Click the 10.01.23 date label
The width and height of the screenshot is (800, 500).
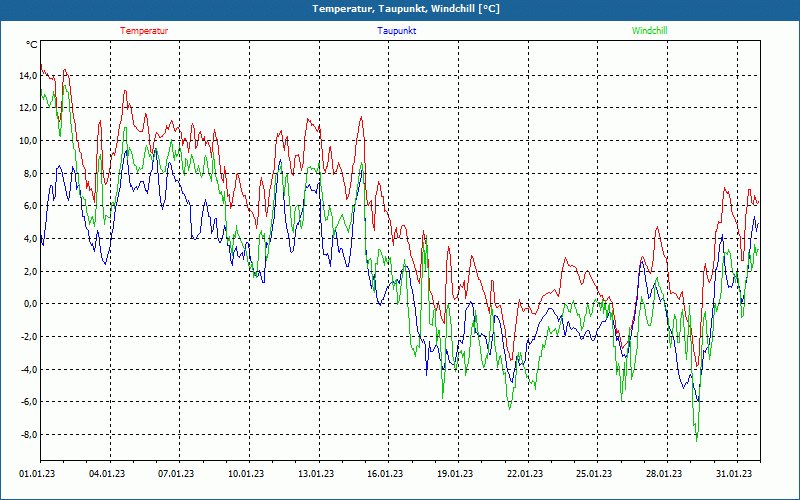(246, 474)
